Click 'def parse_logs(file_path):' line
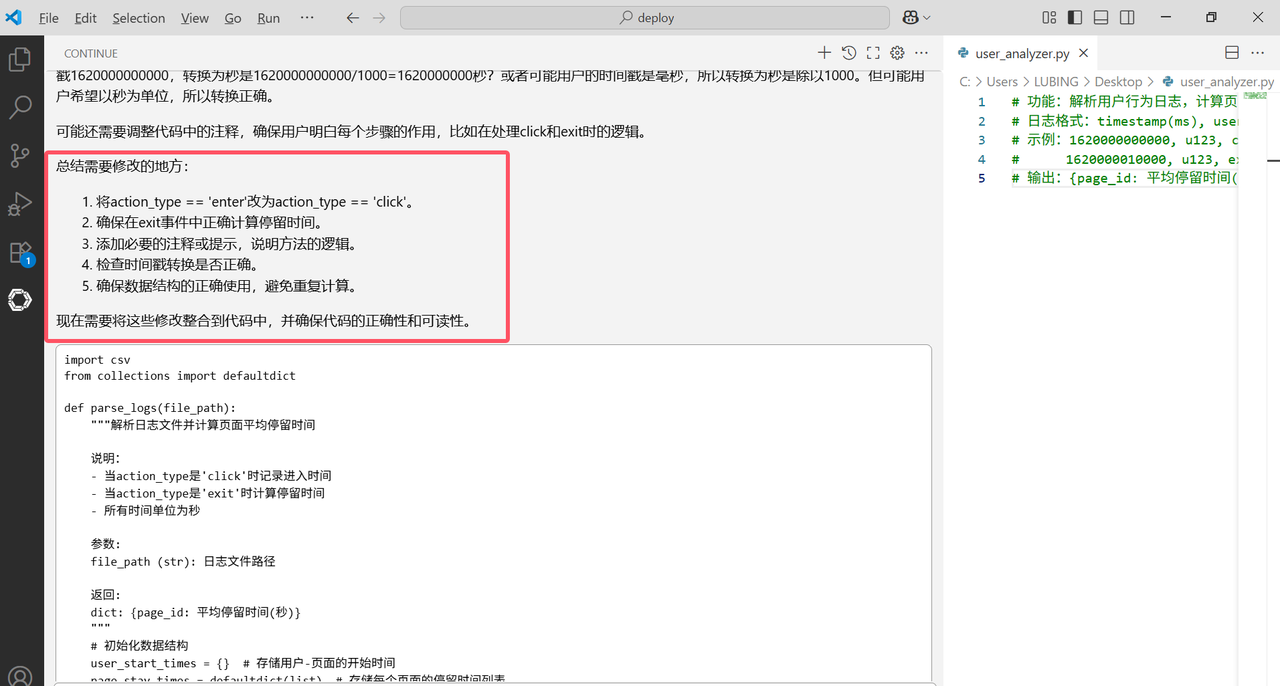This screenshot has height=686, width=1280. (x=150, y=408)
